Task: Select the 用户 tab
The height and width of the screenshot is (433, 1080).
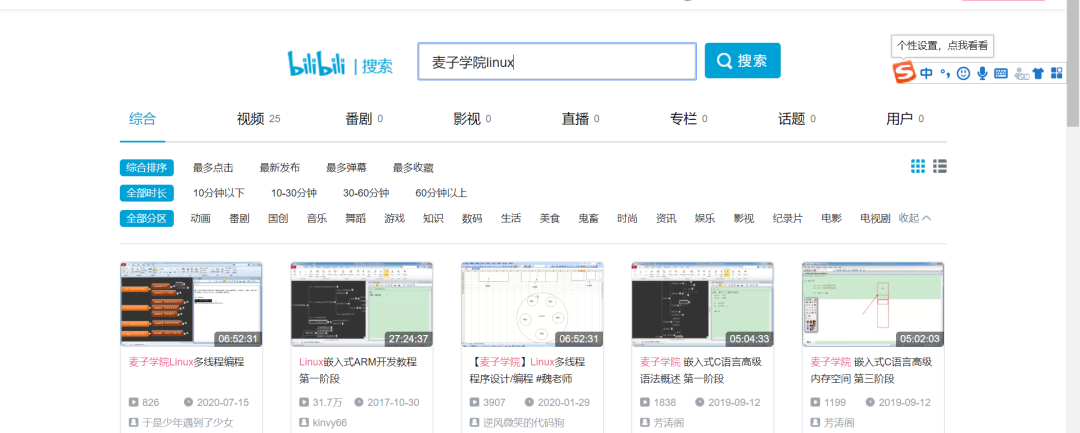Action: click(x=904, y=119)
